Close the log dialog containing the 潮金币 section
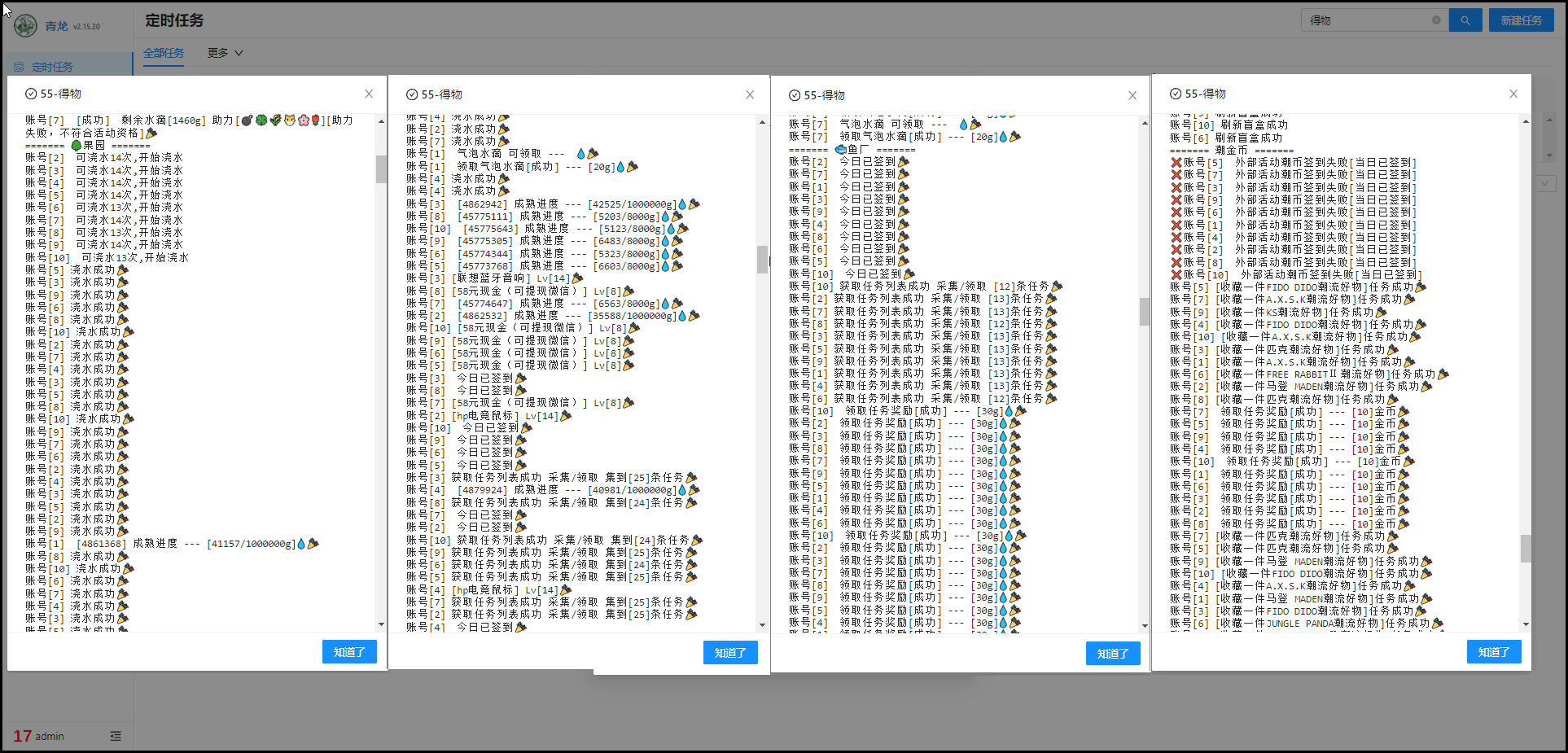 [1513, 94]
